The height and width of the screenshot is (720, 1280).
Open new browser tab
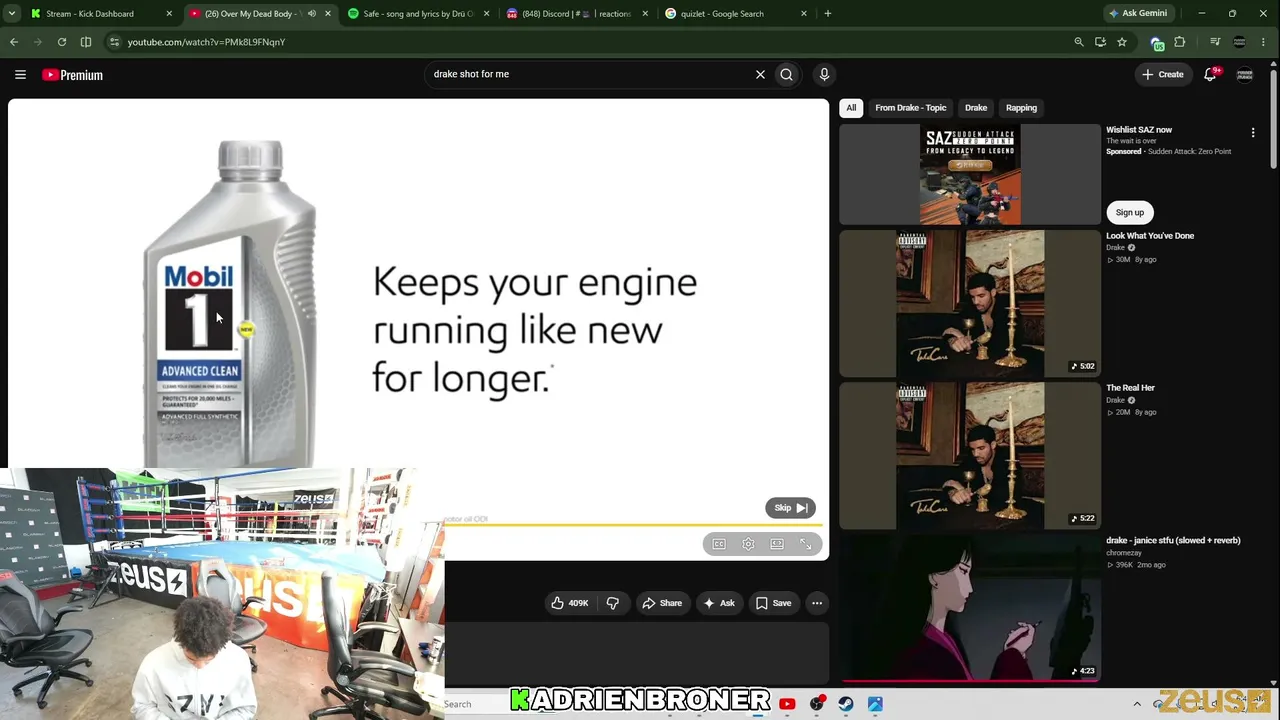pos(828,14)
